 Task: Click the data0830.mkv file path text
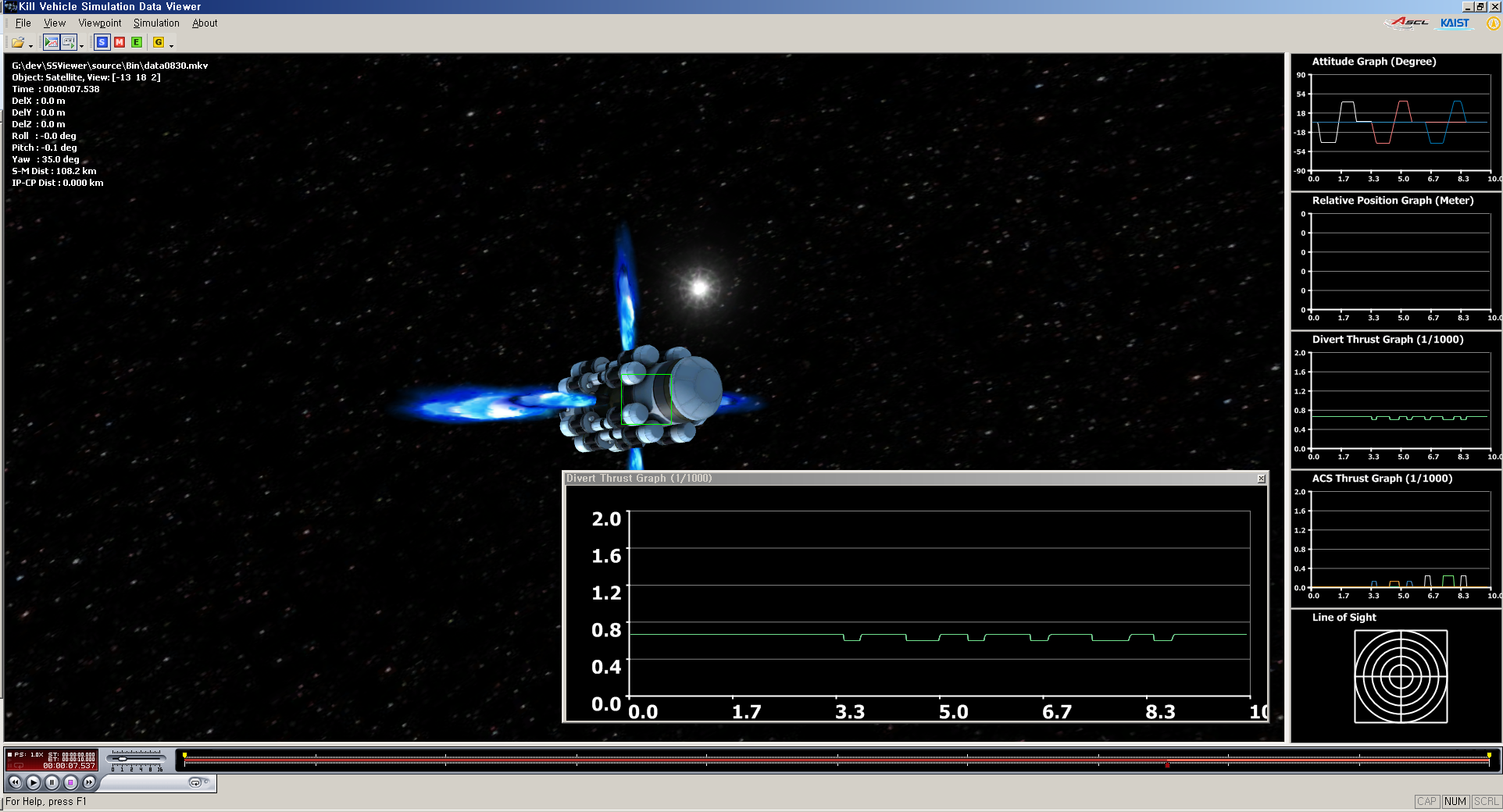click(109, 66)
